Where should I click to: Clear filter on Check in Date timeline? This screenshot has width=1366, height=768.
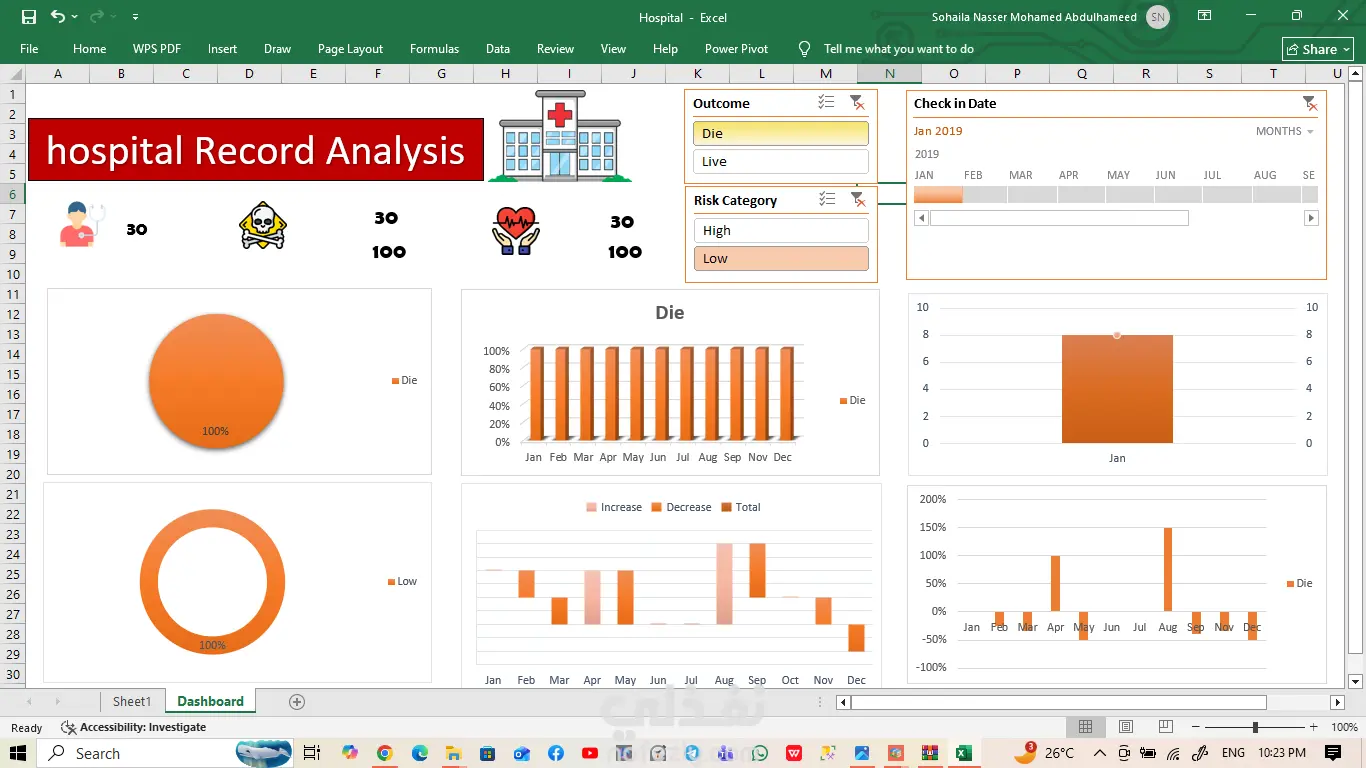[1310, 103]
